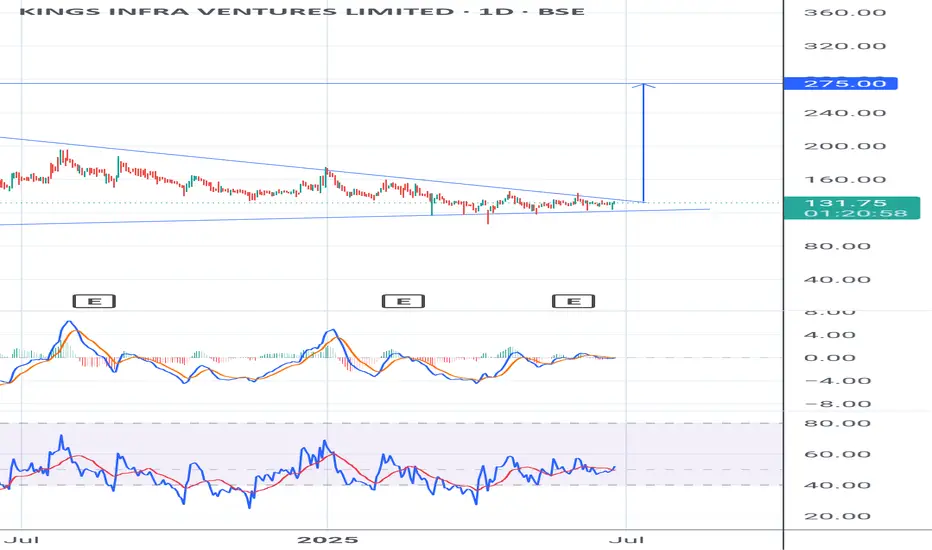Select the 275.00 target price label

pyautogui.click(x=840, y=83)
